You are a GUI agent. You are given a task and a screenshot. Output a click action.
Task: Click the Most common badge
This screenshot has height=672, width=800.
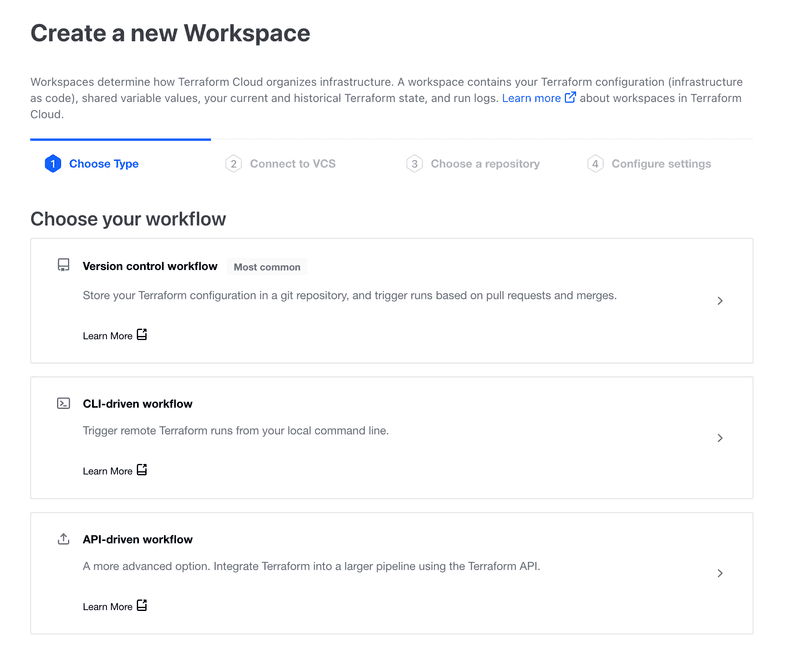(x=267, y=267)
